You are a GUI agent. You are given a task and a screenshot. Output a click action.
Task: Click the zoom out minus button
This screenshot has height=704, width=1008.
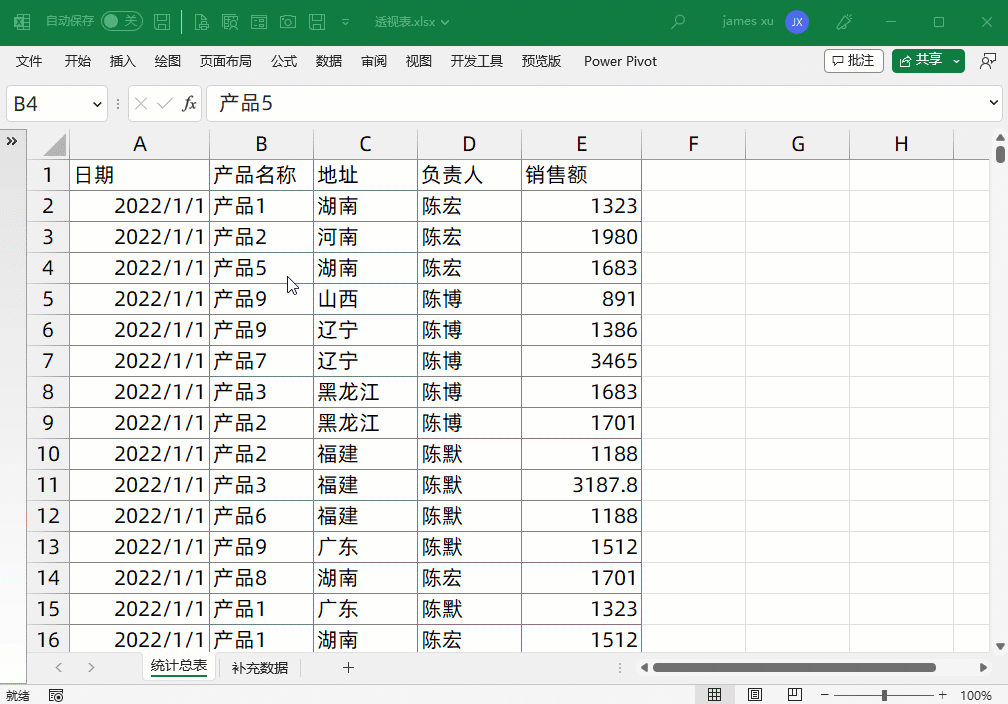coord(825,695)
